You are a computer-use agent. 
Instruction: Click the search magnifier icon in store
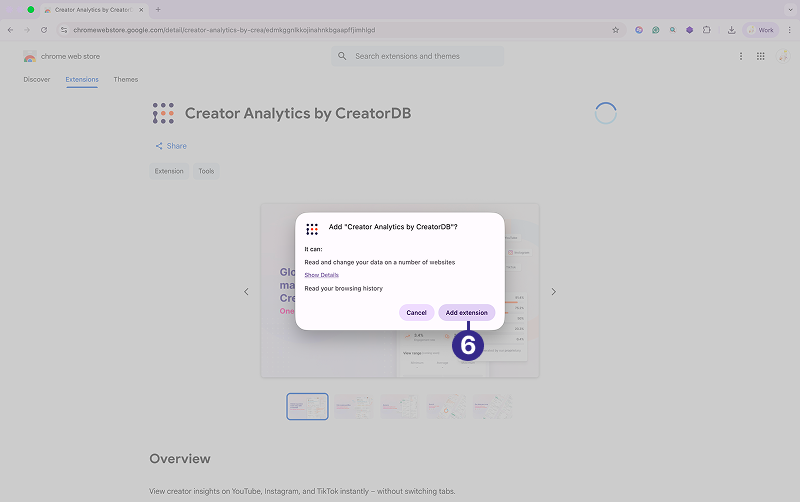tap(342, 56)
